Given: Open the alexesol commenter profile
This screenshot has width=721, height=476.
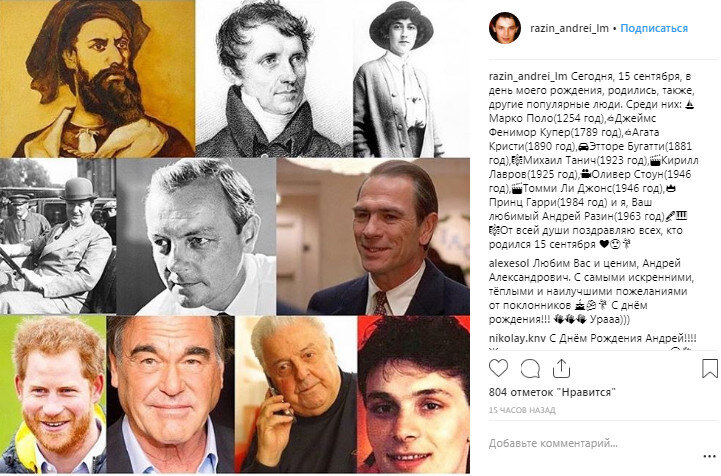Looking at the screenshot, I should (509, 264).
